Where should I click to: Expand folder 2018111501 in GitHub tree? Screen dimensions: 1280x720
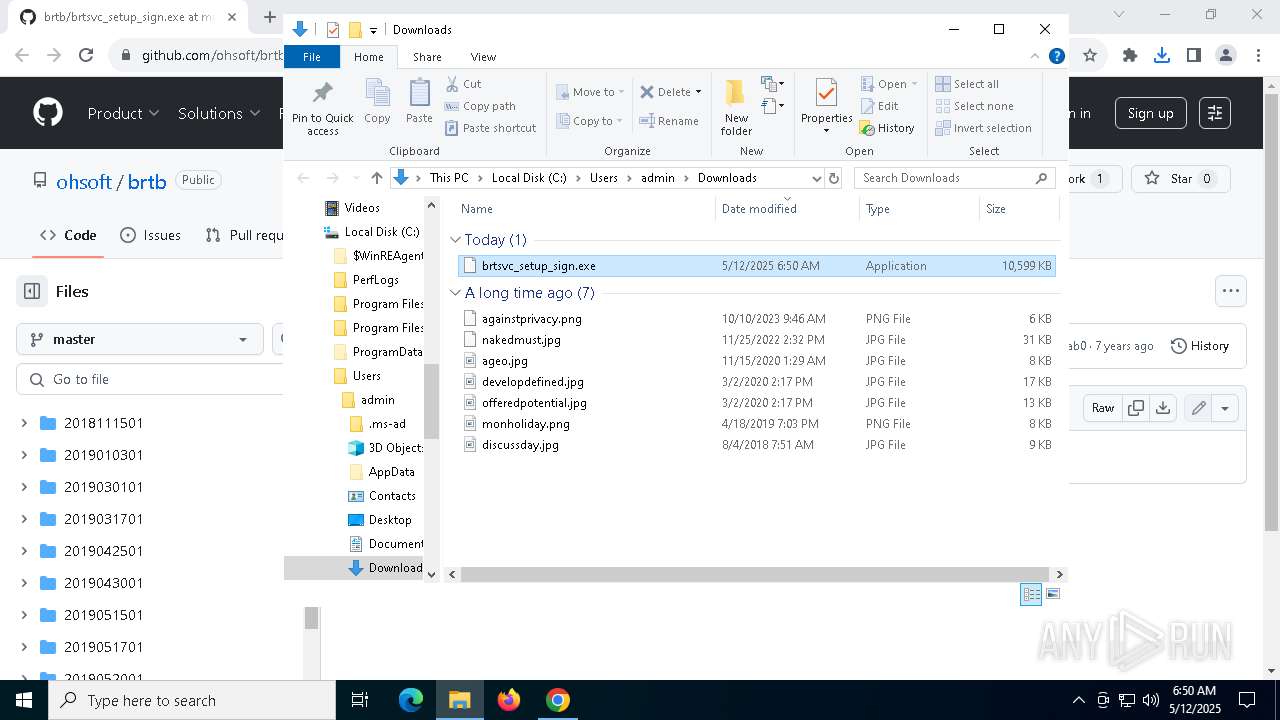[24, 423]
